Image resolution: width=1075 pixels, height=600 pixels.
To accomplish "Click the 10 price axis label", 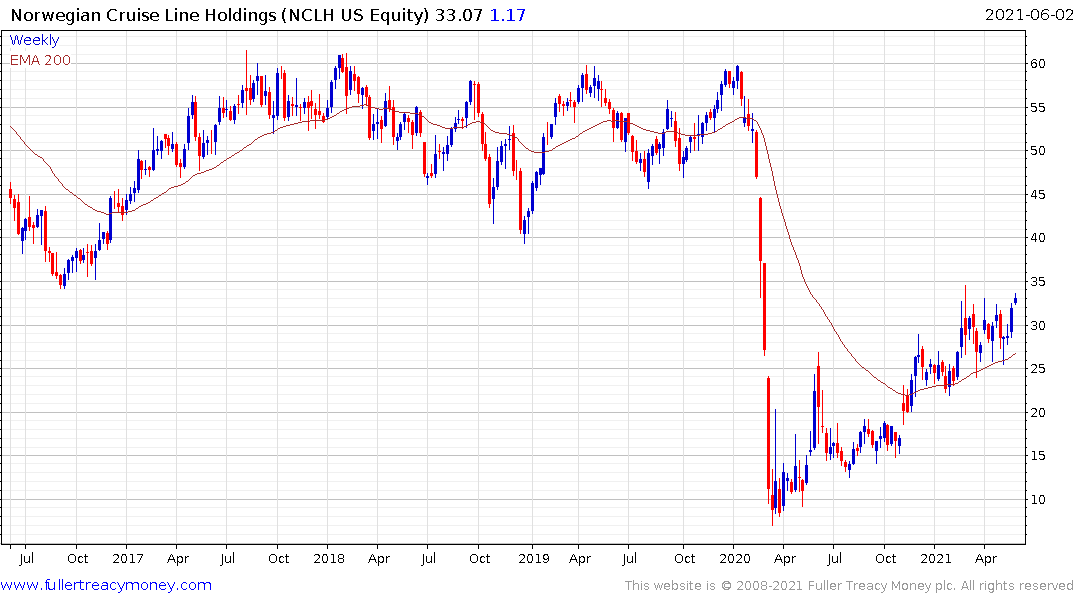I will (x=1037, y=500).
